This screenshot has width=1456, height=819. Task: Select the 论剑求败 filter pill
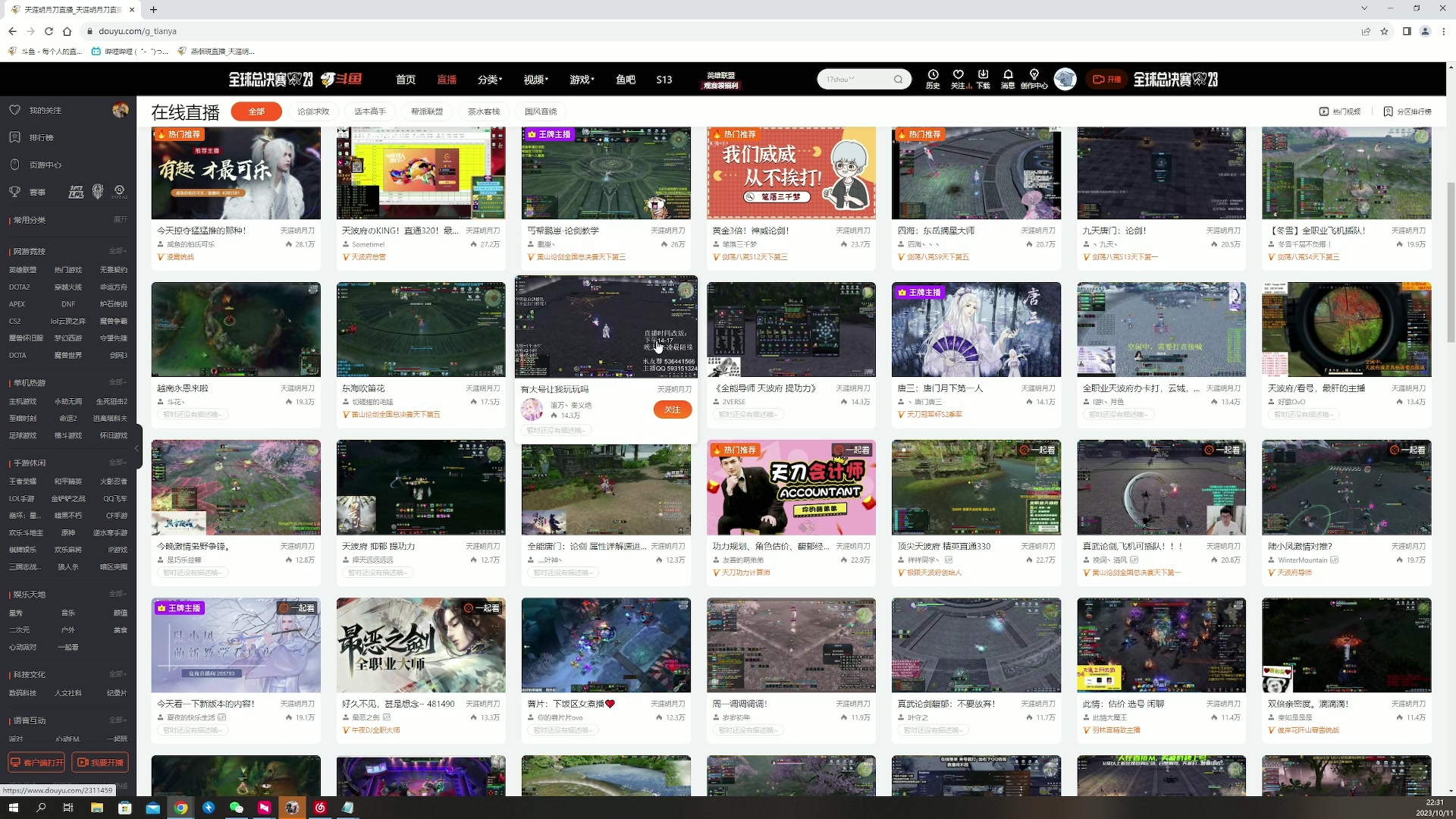tap(312, 111)
